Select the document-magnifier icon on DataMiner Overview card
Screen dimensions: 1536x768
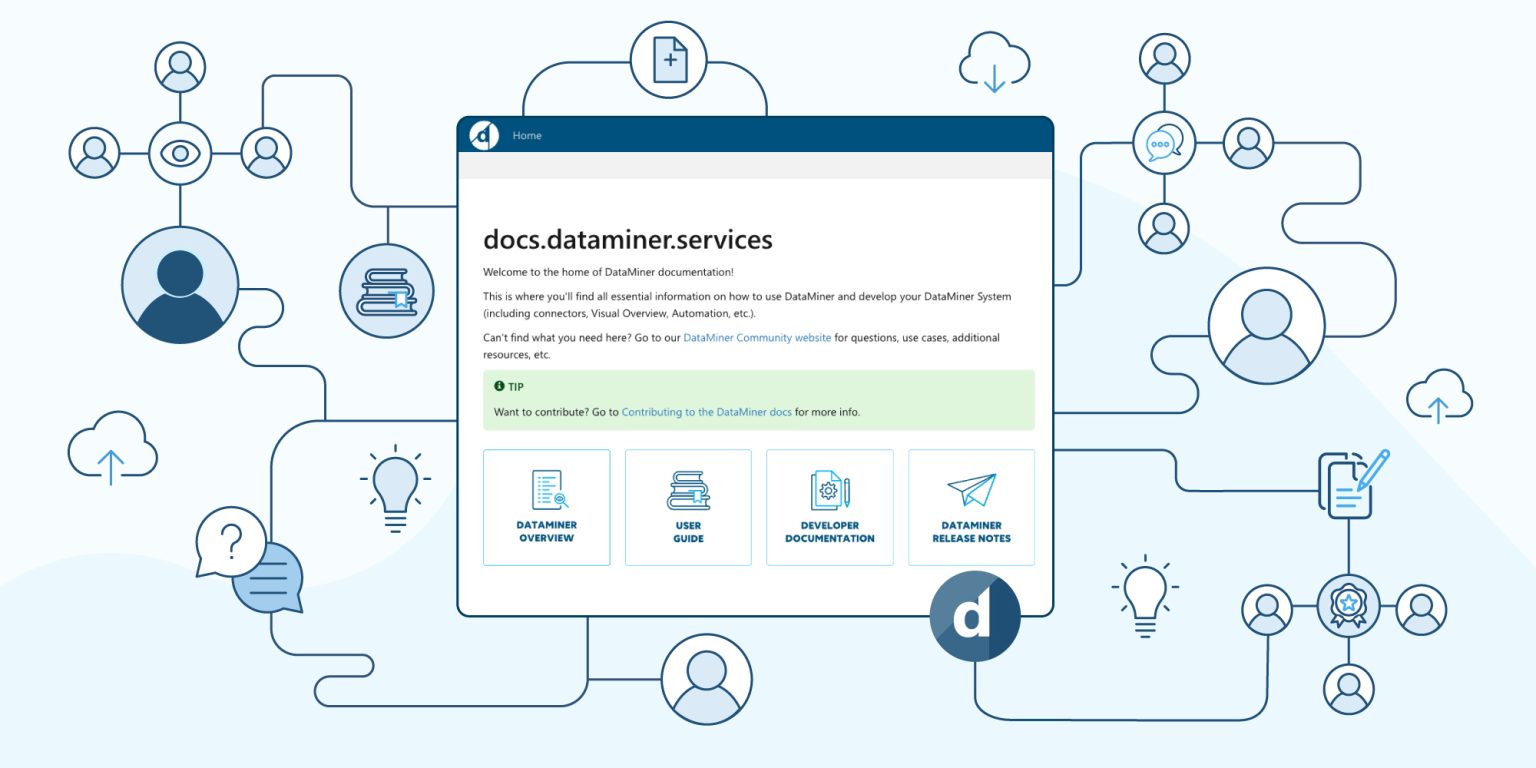tap(546, 491)
